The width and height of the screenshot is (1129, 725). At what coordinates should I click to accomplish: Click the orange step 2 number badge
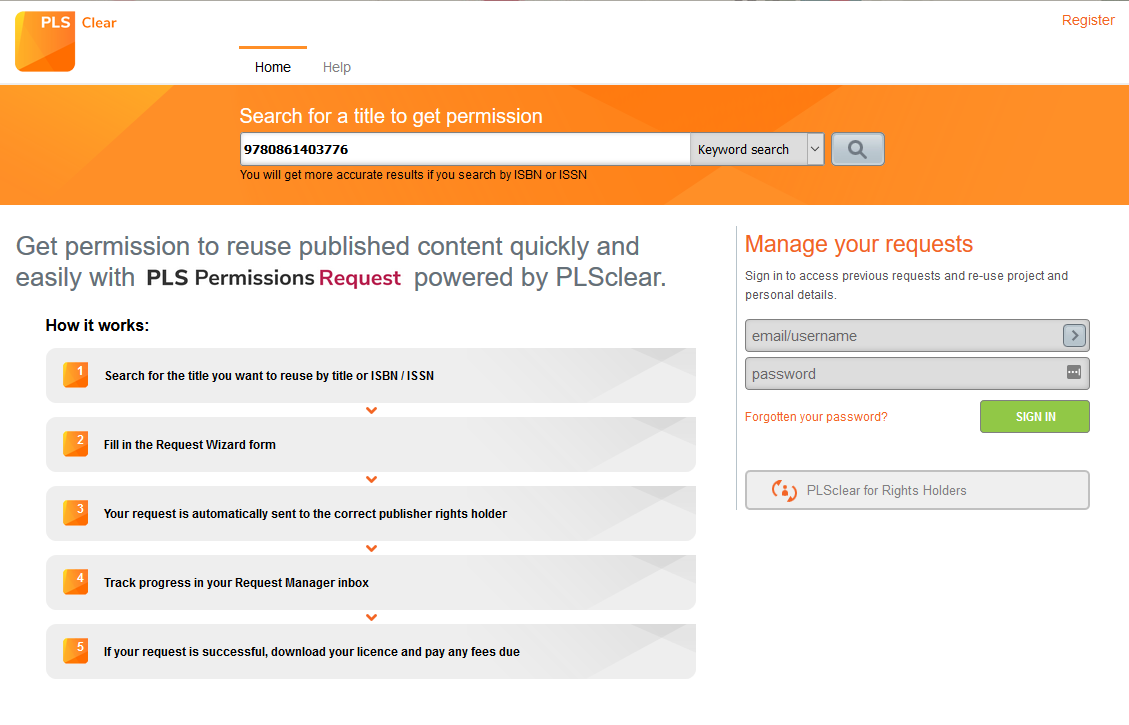(76, 443)
